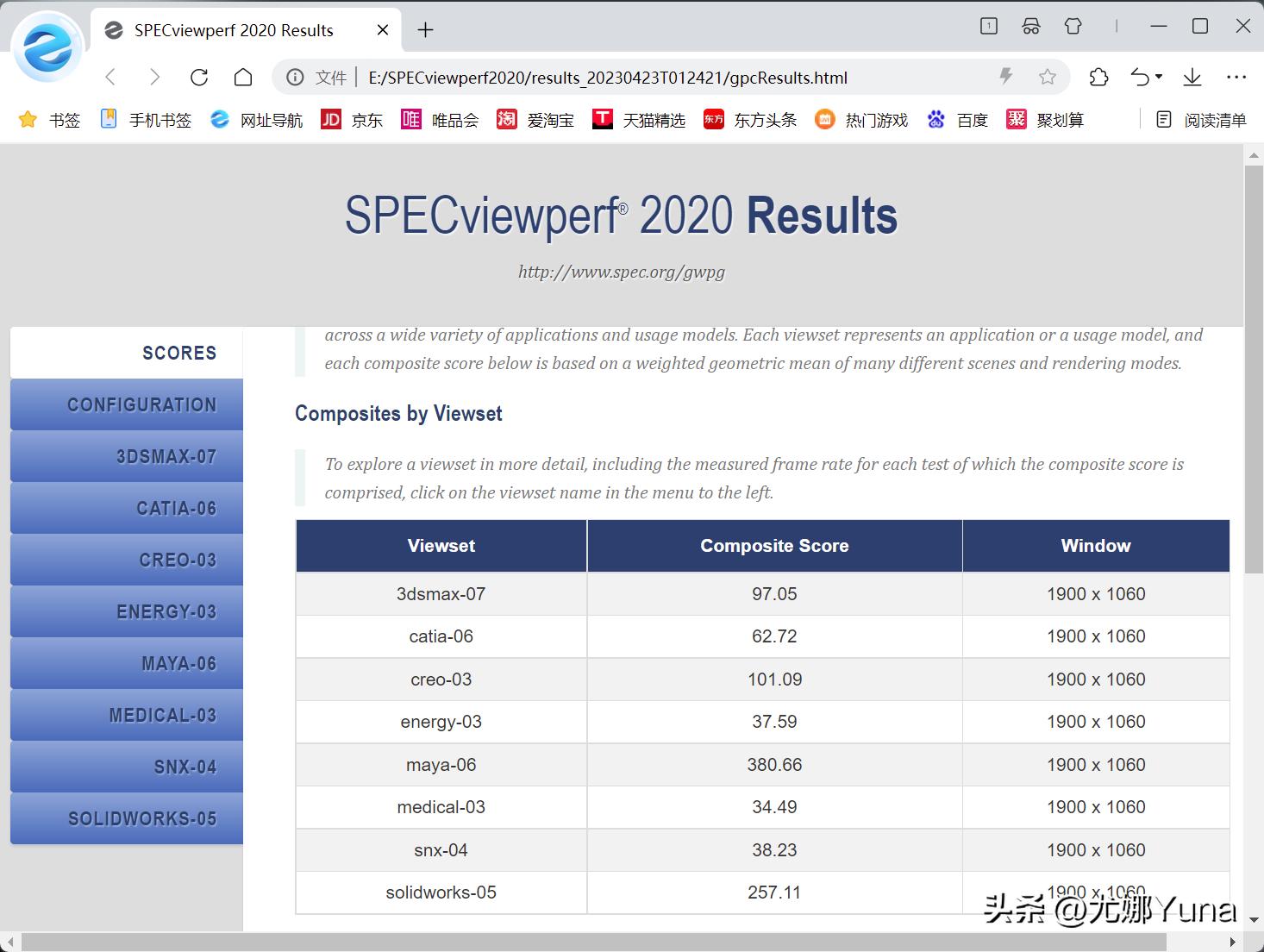This screenshot has width=1264, height=952.
Task: Open the 百度 bookmark
Action: tap(958, 120)
